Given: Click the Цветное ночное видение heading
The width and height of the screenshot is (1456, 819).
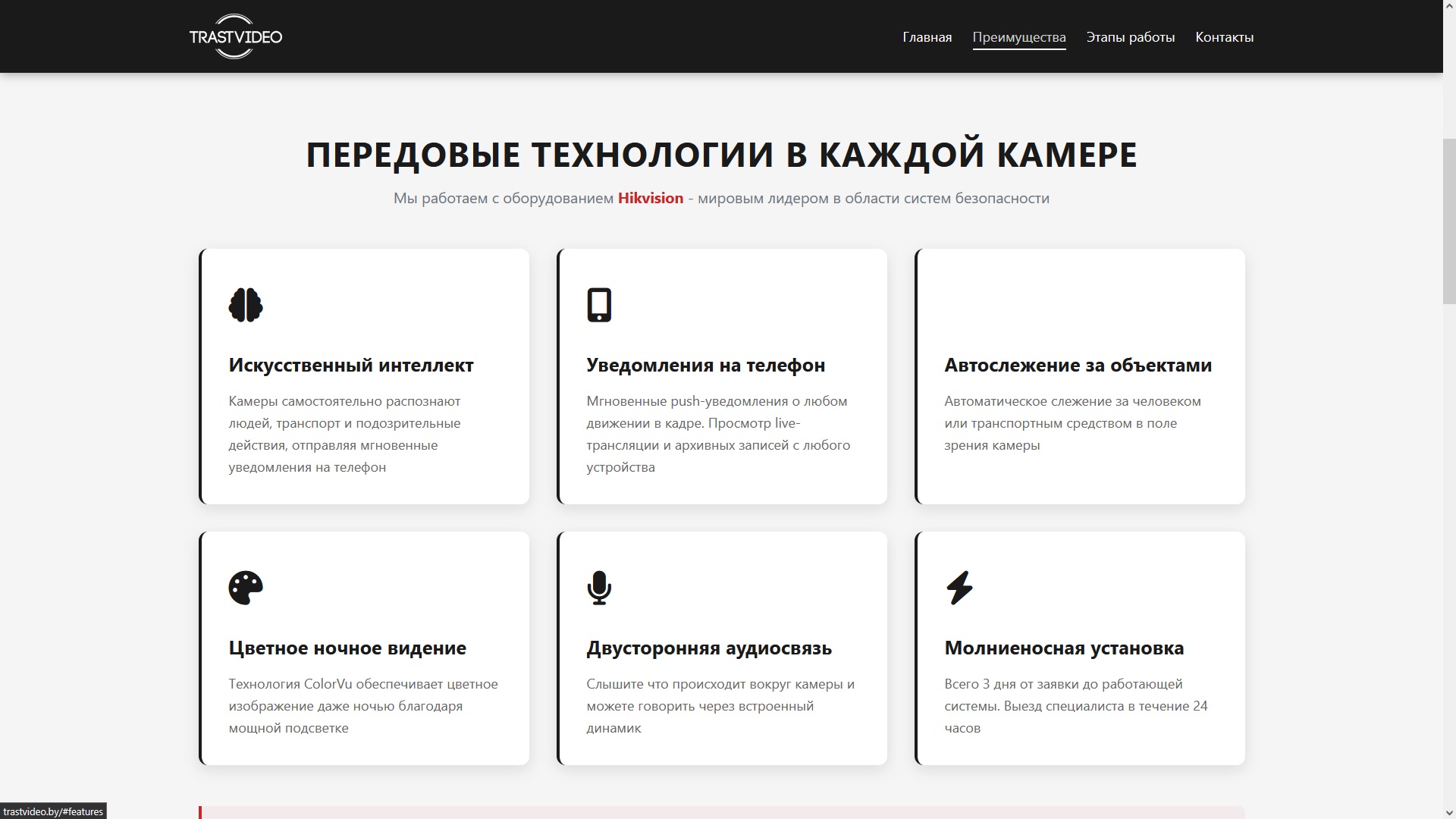Looking at the screenshot, I should [x=347, y=648].
